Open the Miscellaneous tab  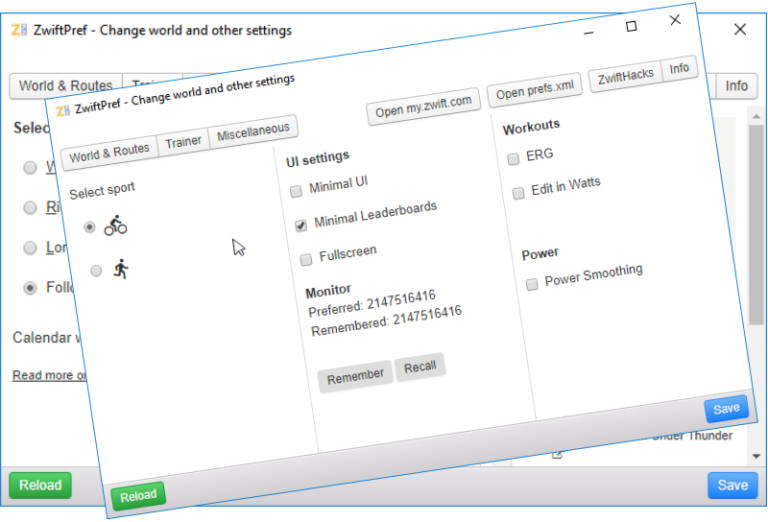253,132
